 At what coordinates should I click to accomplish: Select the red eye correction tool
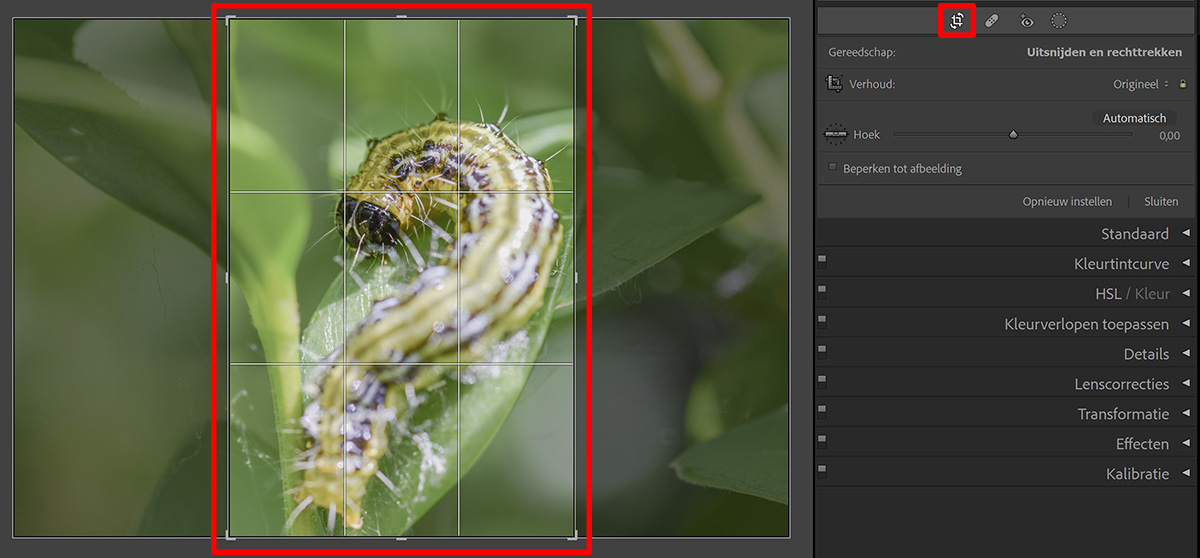pyautogui.click(x=1026, y=20)
